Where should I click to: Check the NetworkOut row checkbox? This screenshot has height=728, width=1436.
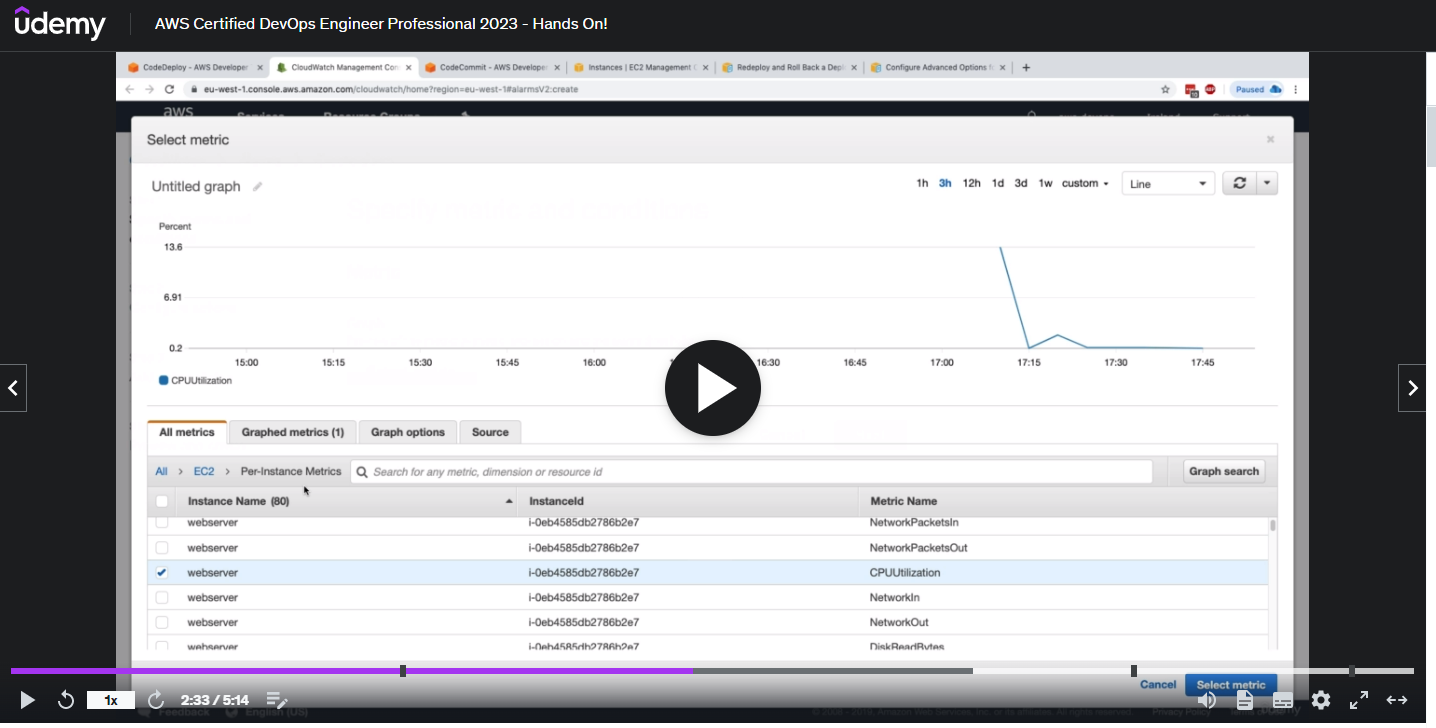click(x=162, y=622)
